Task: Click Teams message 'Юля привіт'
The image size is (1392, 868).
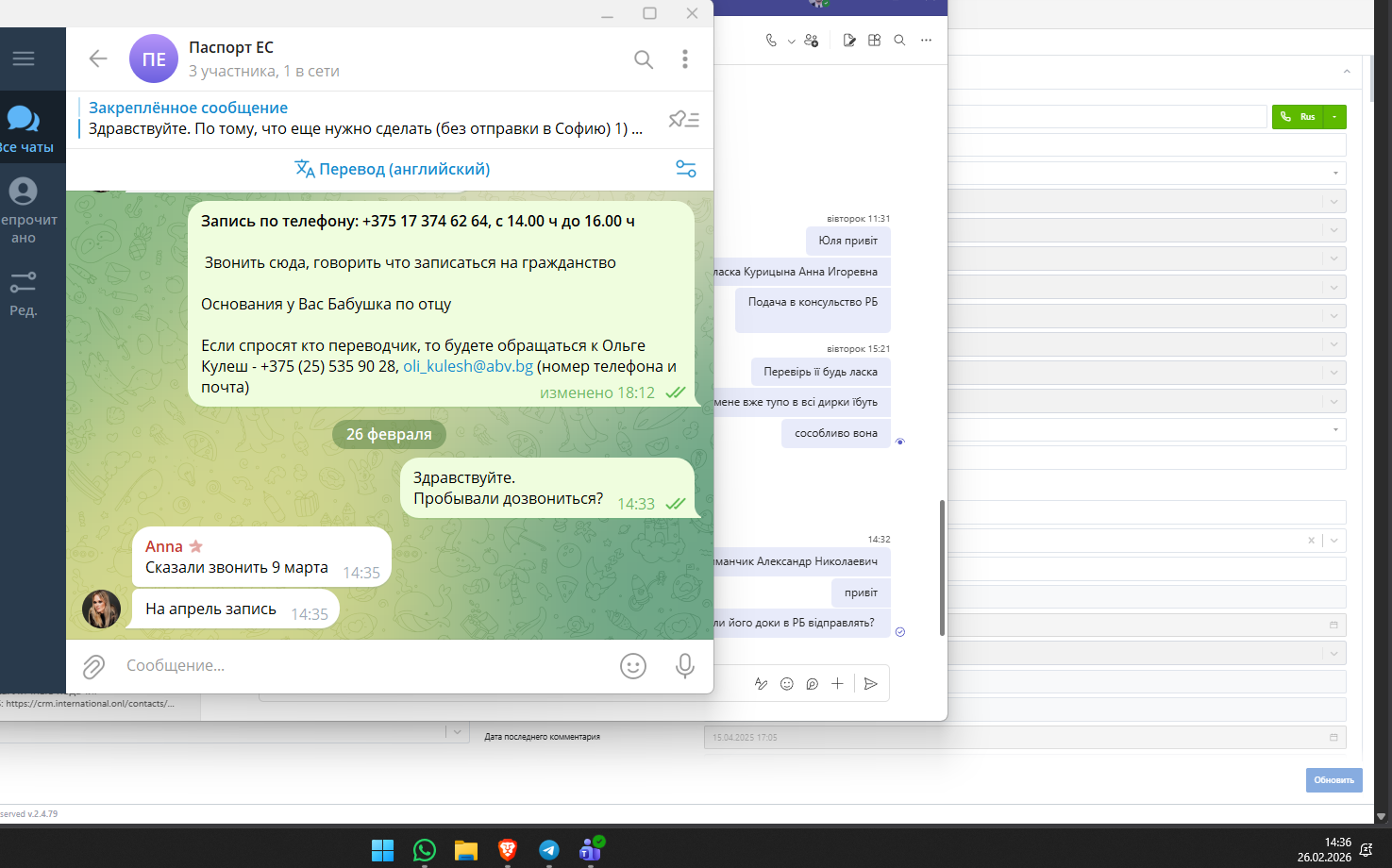Action: pyautogui.click(x=848, y=241)
